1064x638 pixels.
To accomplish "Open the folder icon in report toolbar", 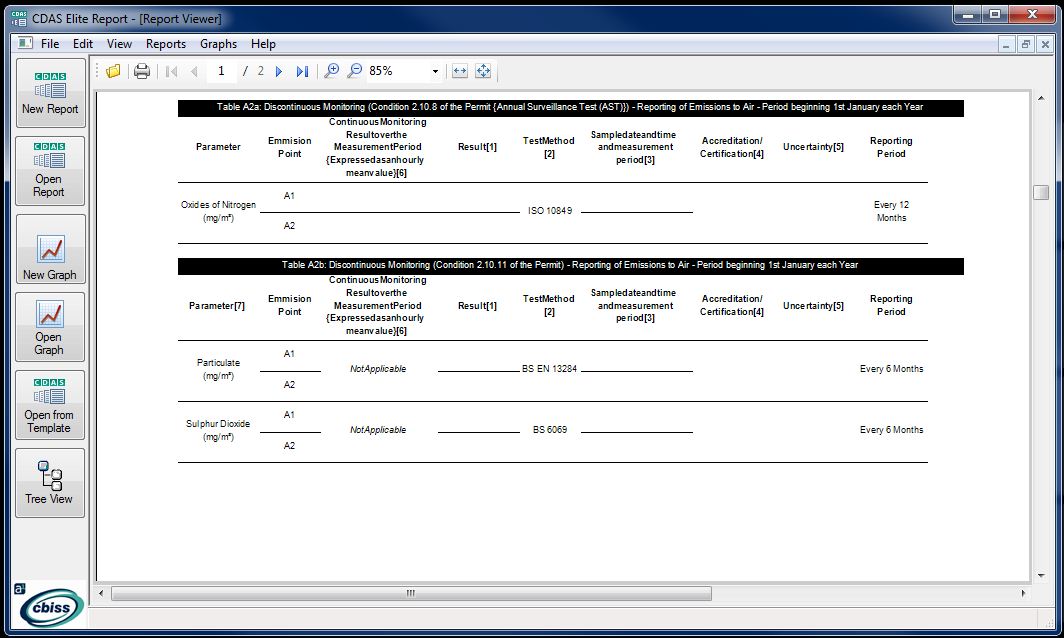I will coord(113,71).
